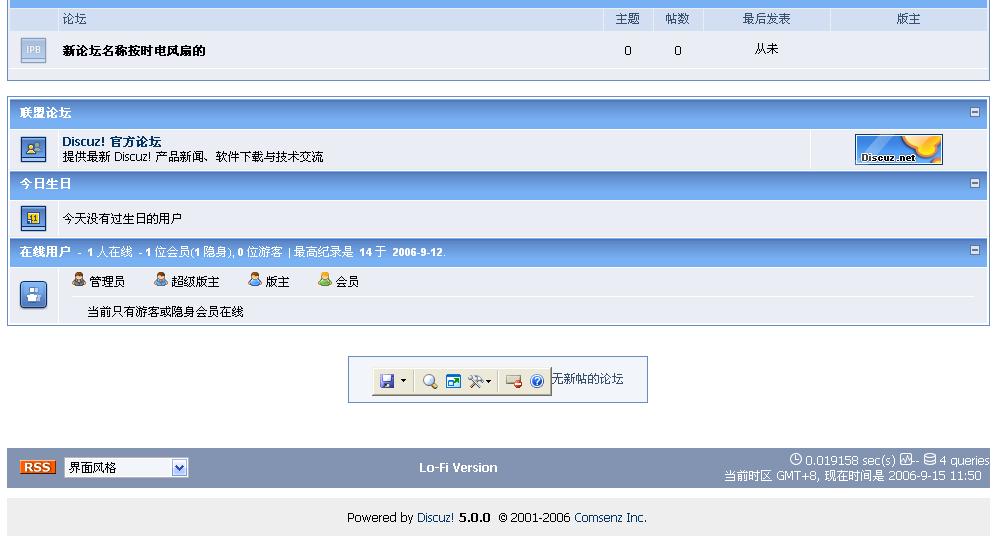Open the 在线用户 header link
This screenshot has height=536, width=999.
pos(45,252)
